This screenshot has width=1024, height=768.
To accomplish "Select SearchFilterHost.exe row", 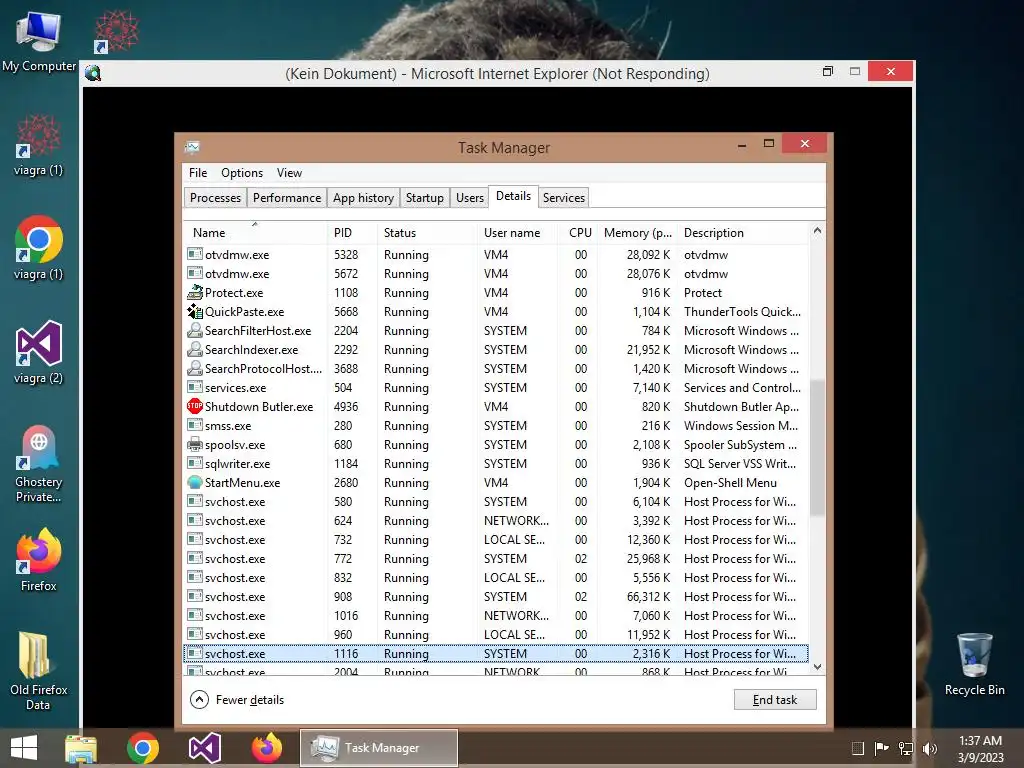I will [x=496, y=330].
